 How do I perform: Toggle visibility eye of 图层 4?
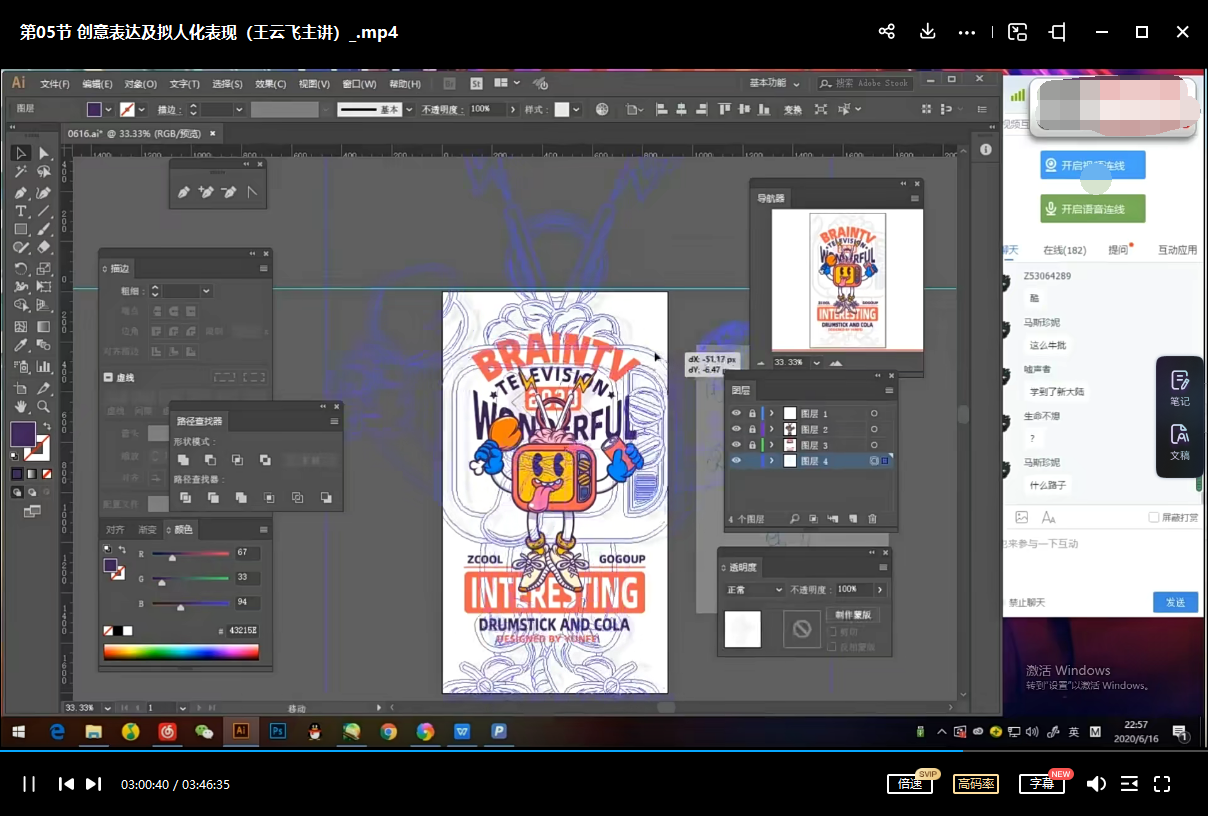[736, 461]
